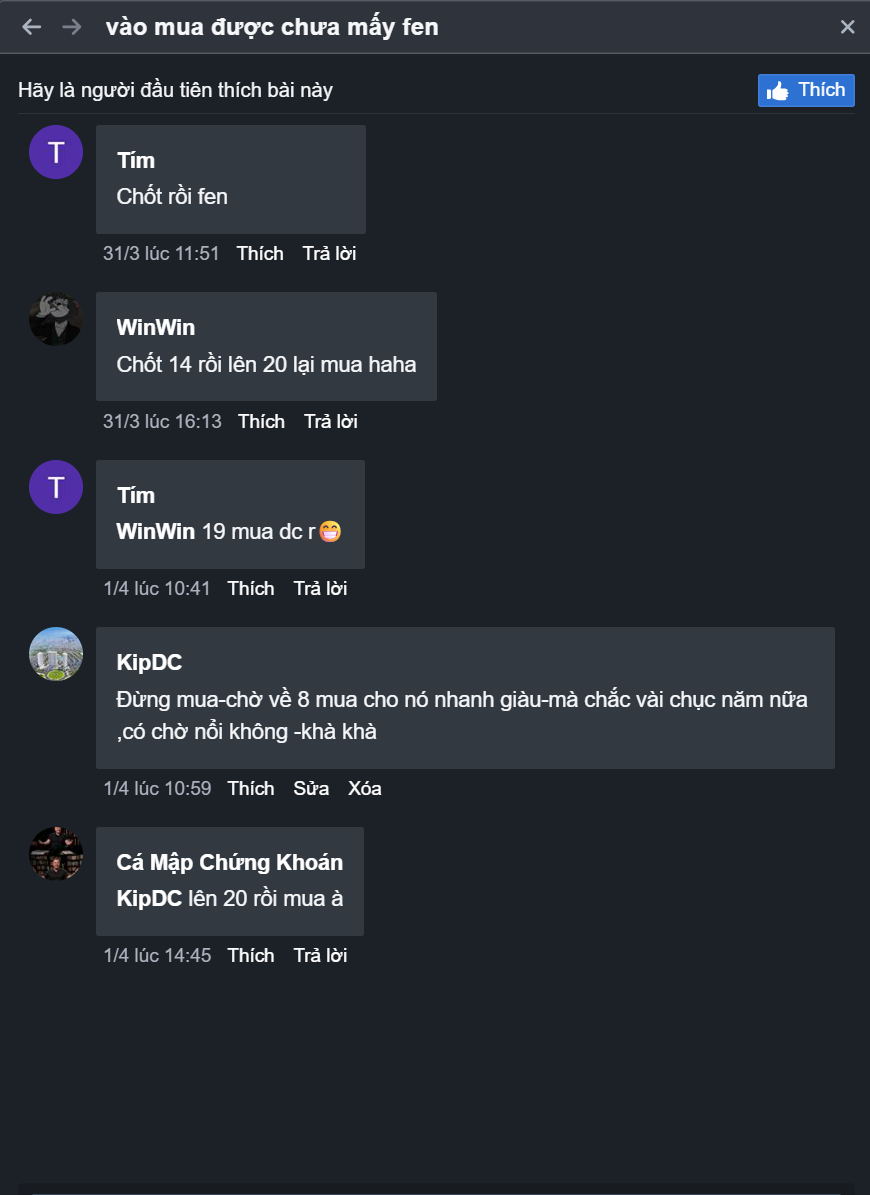
Task: Click the back arrow icon
Action: tap(32, 27)
